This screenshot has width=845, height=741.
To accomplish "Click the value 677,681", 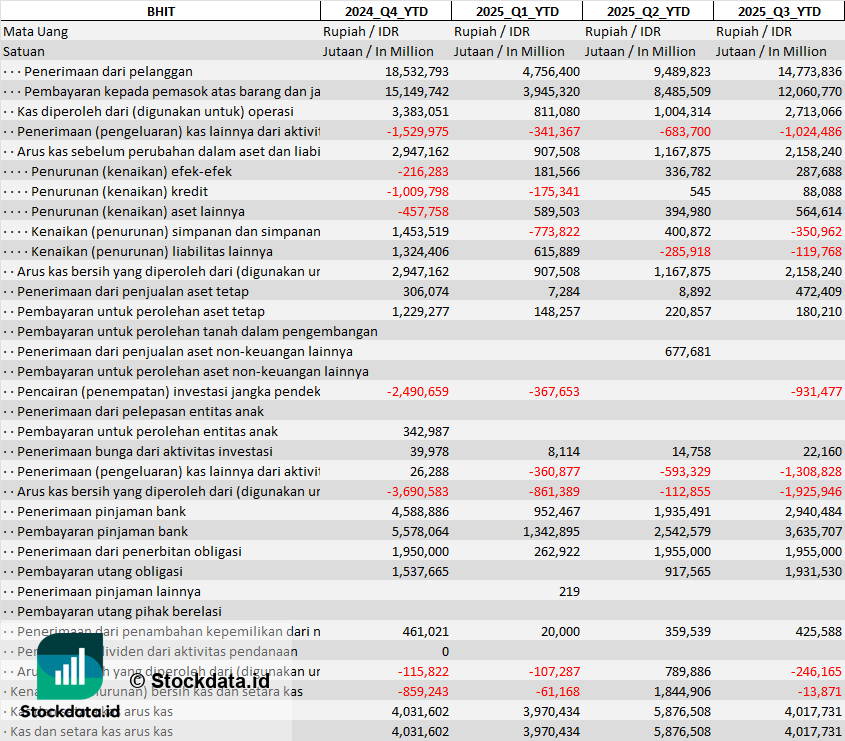I will pos(688,351).
